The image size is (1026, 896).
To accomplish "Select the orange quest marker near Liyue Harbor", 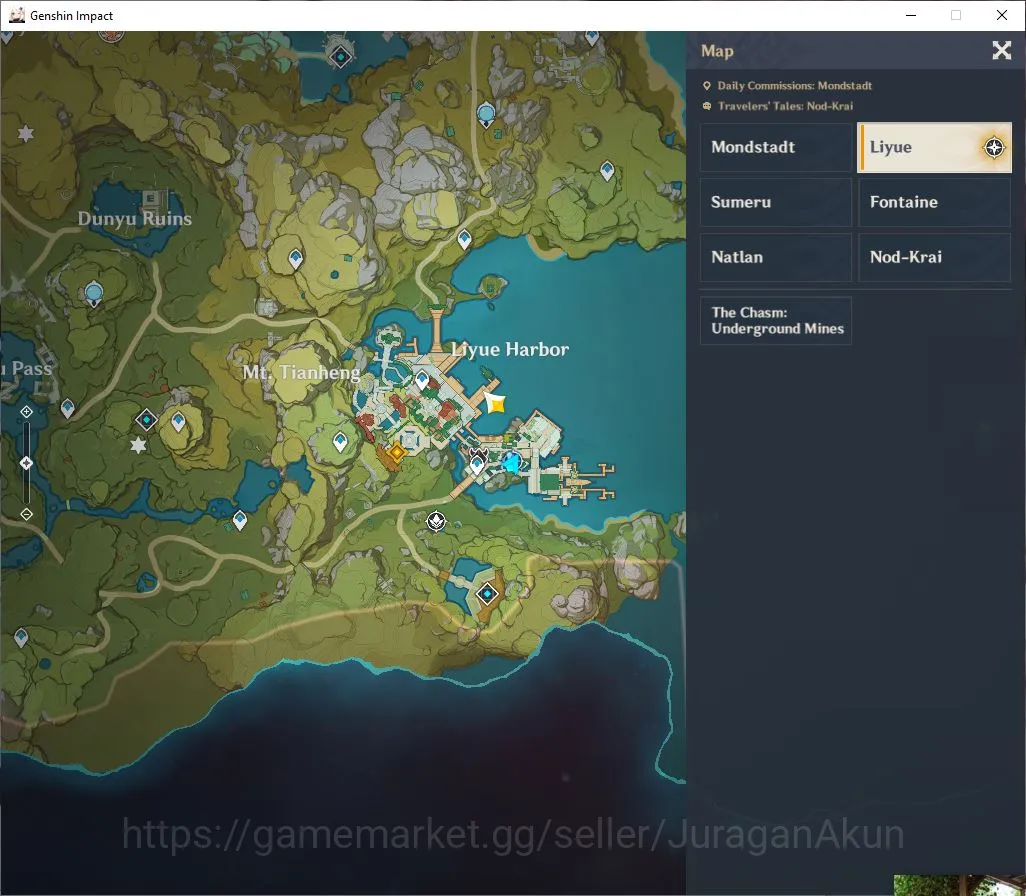I will tap(396, 452).
